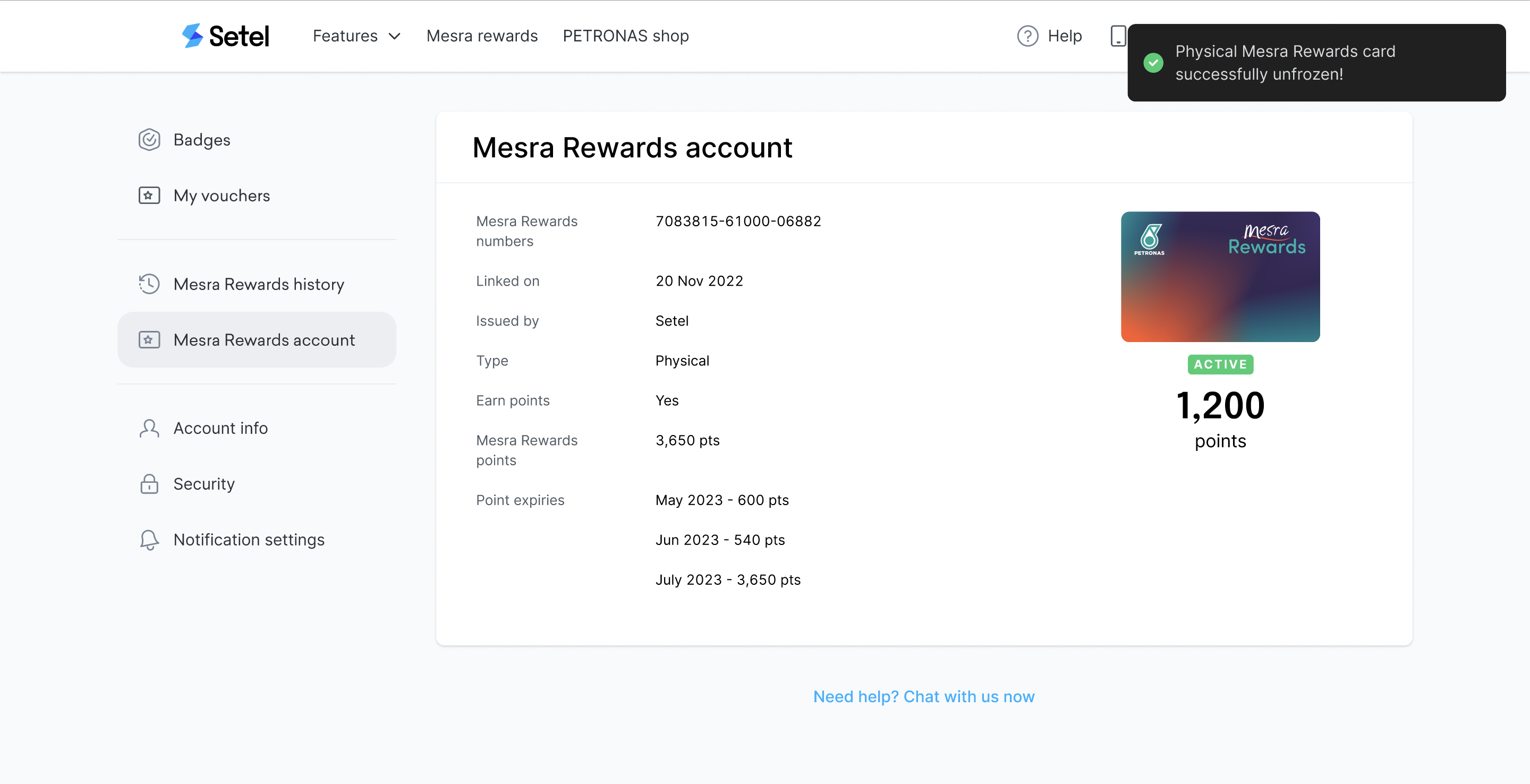Screen dimensions: 1530x784
Task: Open My vouchers in the sidebar
Action: pos(257,195)
